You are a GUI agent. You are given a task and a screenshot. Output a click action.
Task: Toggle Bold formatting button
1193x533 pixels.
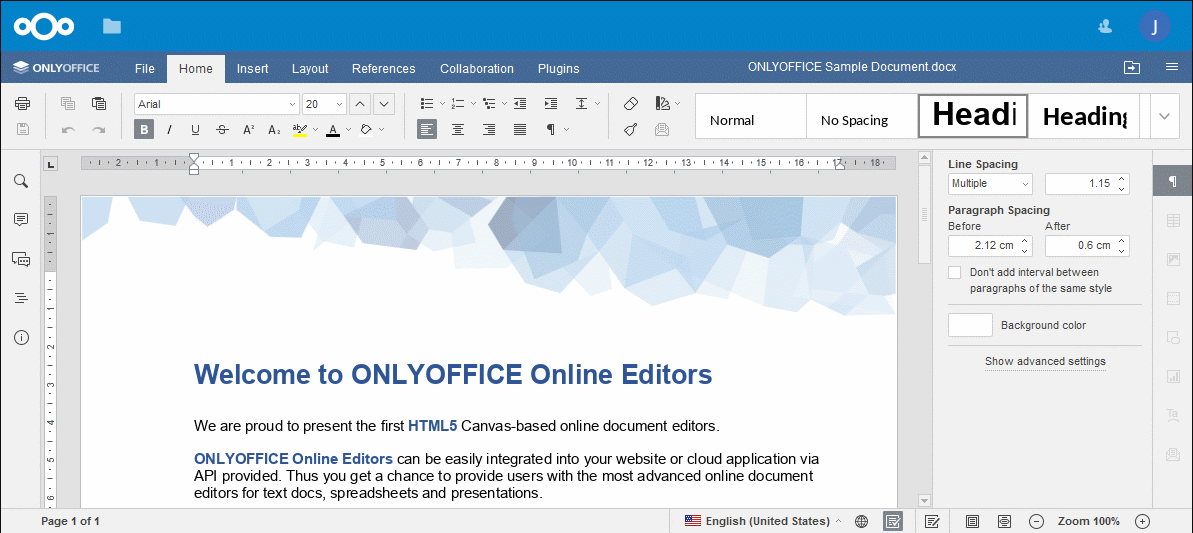click(144, 129)
